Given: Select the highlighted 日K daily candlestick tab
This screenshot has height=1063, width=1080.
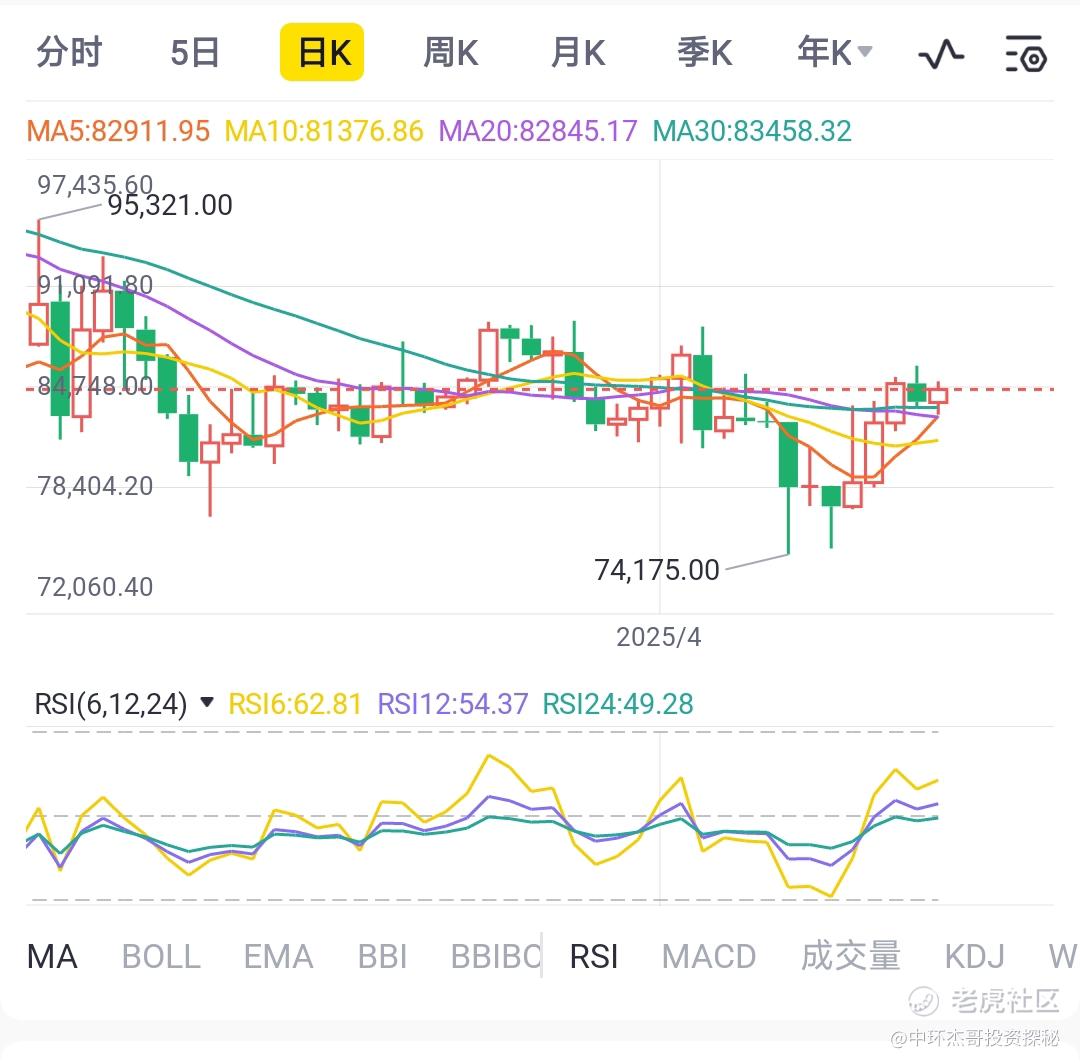Looking at the screenshot, I should [x=322, y=52].
